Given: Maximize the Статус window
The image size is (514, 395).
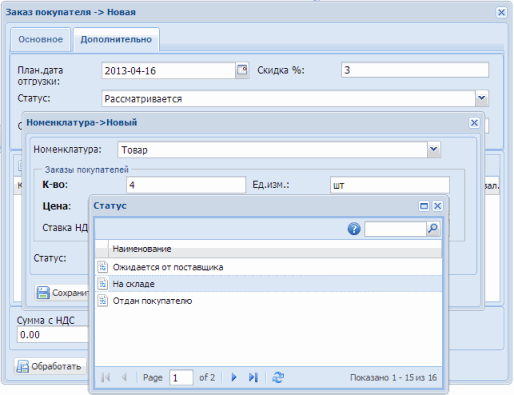Looking at the screenshot, I should [424, 206].
